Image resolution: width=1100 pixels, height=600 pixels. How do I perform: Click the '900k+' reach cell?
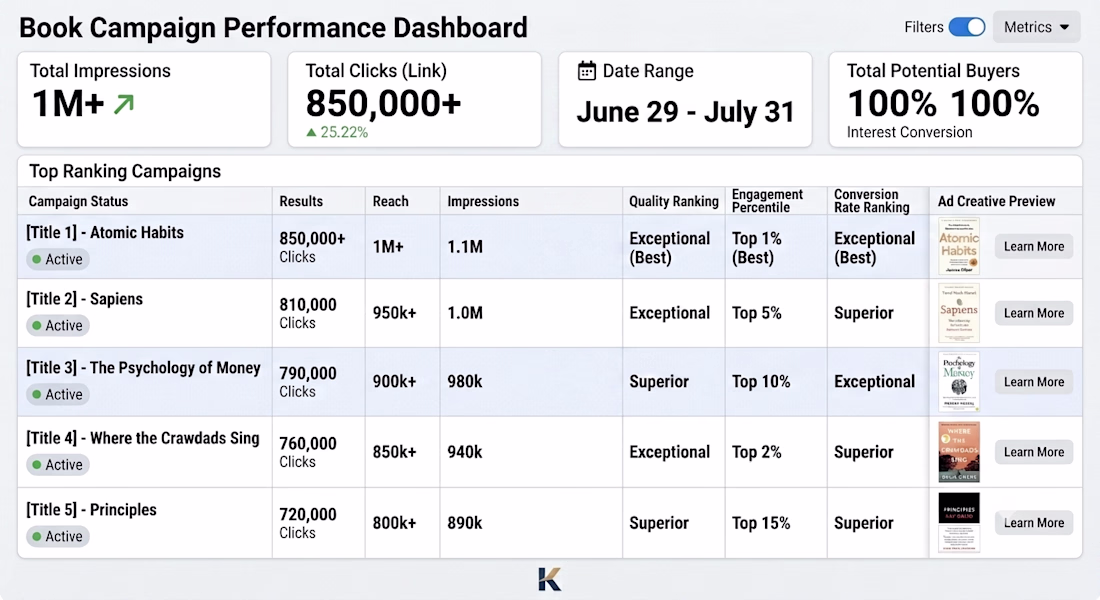pyautogui.click(x=394, y=382)
